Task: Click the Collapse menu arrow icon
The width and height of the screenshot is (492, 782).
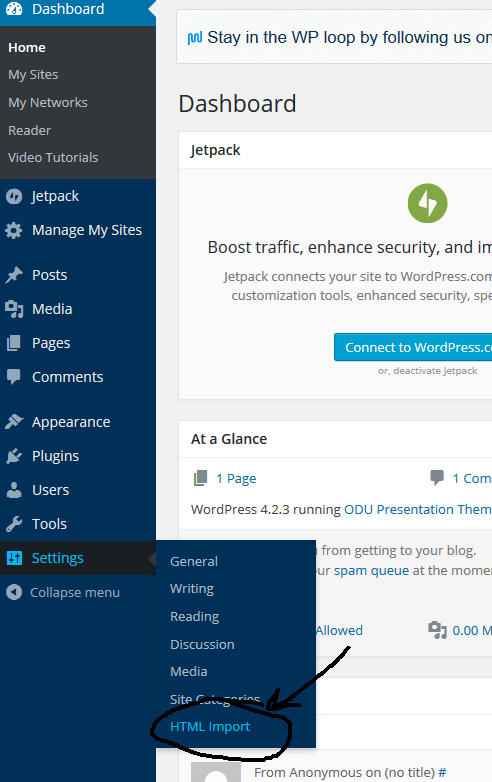Action: 14,592
